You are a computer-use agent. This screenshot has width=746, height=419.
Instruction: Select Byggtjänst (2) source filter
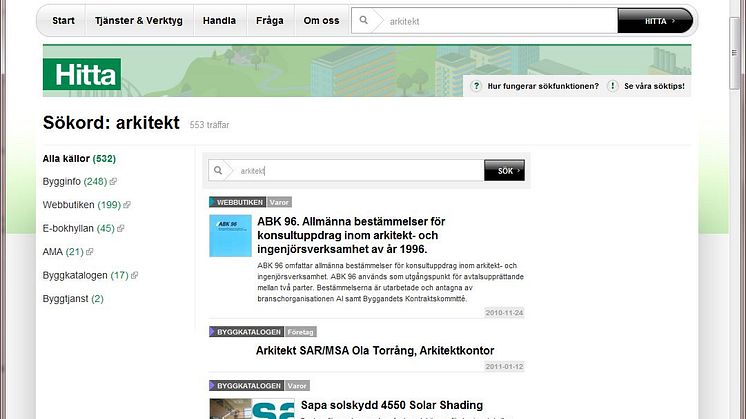tap(73, 299)
